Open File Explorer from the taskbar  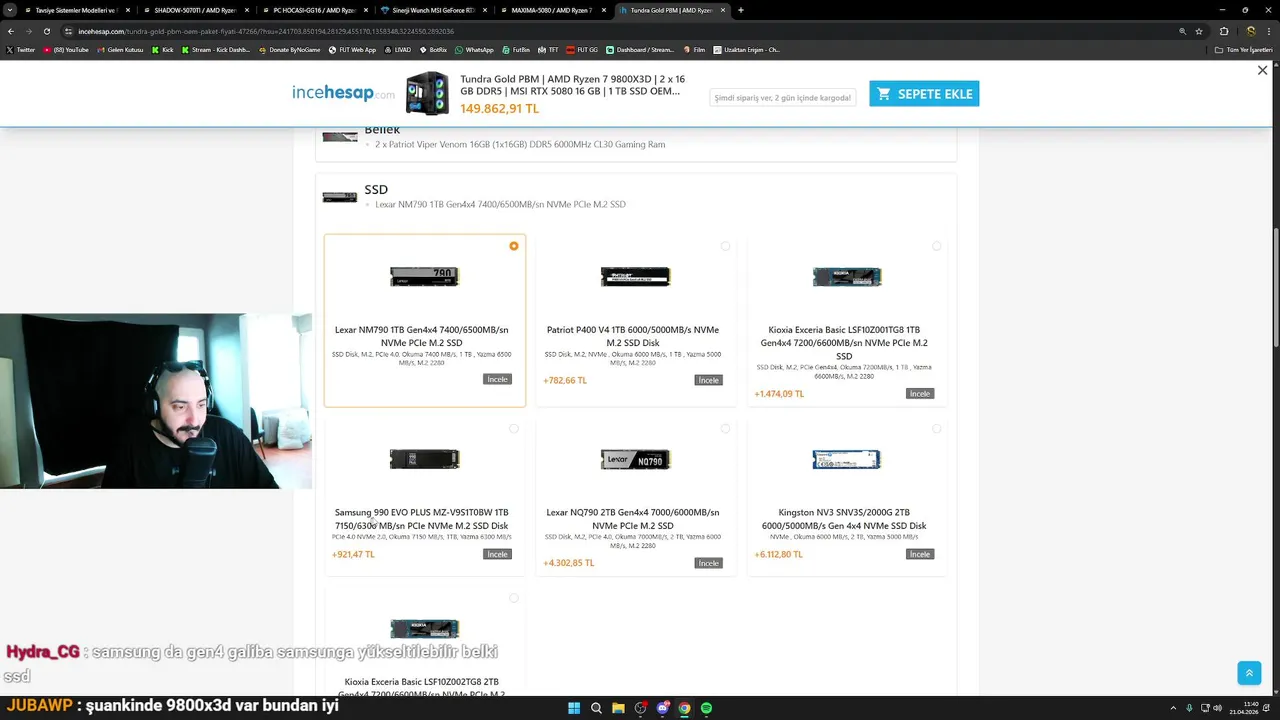pos(618,708)
